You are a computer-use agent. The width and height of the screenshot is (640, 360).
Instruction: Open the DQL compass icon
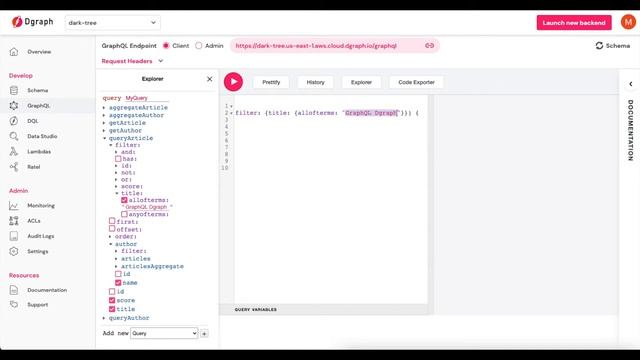(14, 121)
